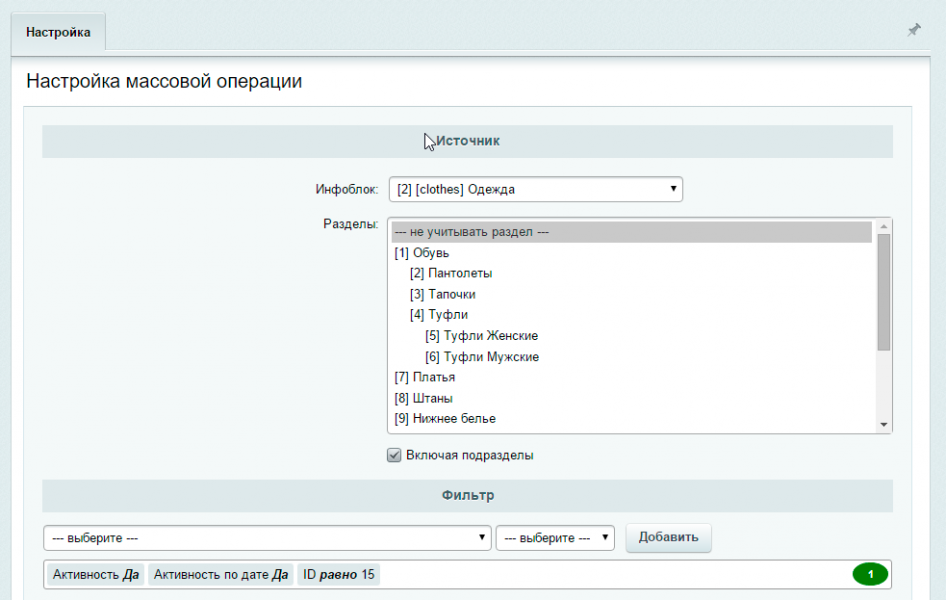
Task: Open the filter field '--- выберите ---' dropdown
Action: [267, 538]
